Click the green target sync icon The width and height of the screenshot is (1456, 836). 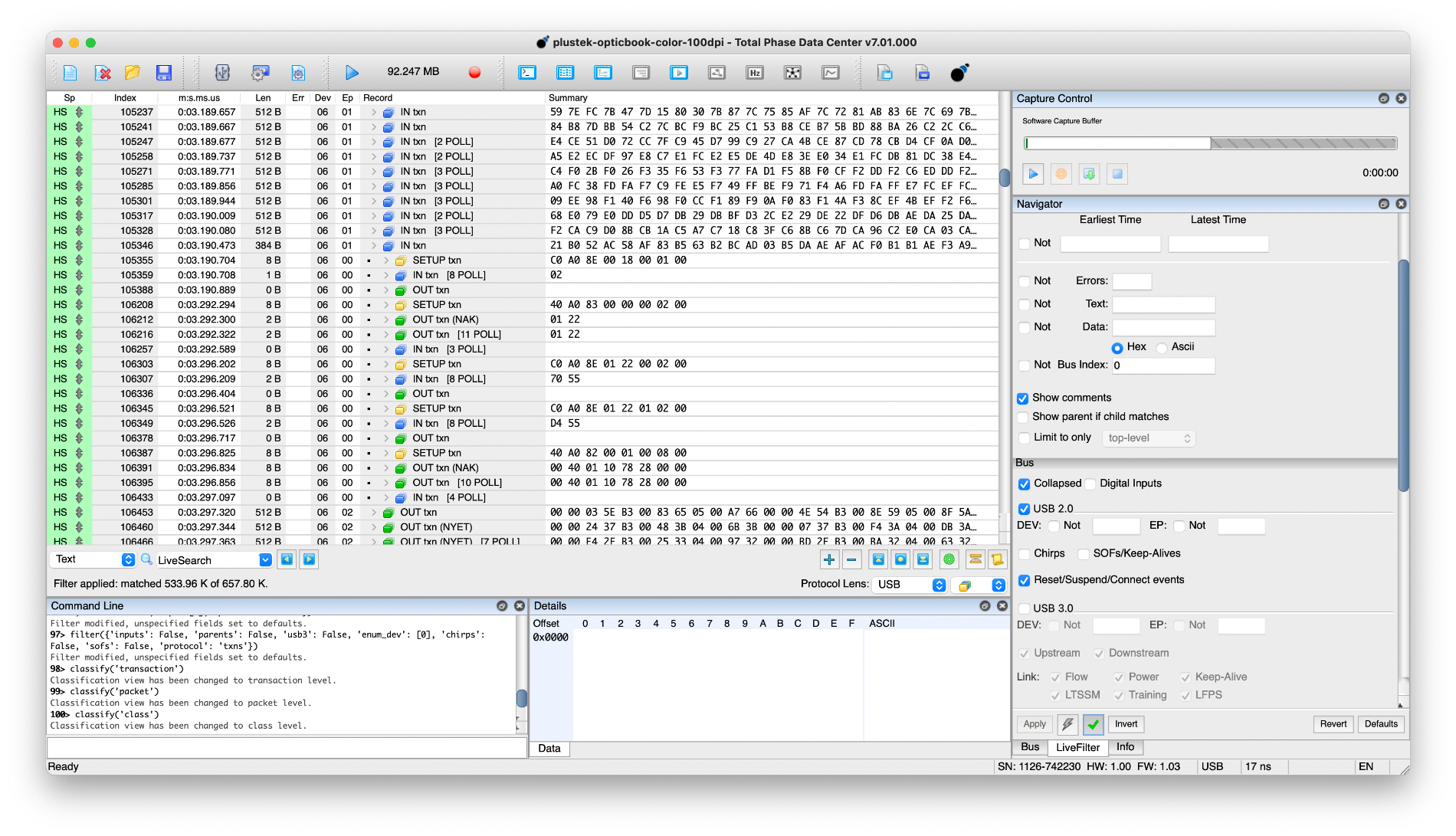pyautogui.click(x=949, y=560)
